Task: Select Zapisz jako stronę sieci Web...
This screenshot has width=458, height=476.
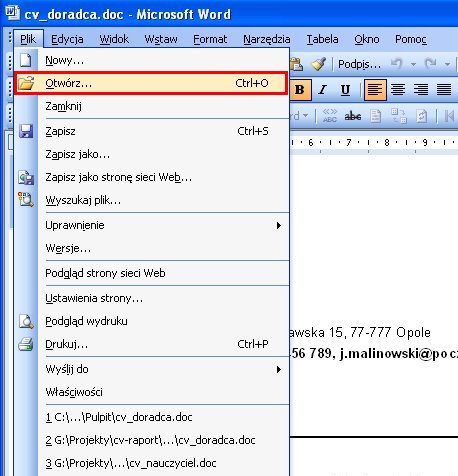Action: click(x=151, y=177)
